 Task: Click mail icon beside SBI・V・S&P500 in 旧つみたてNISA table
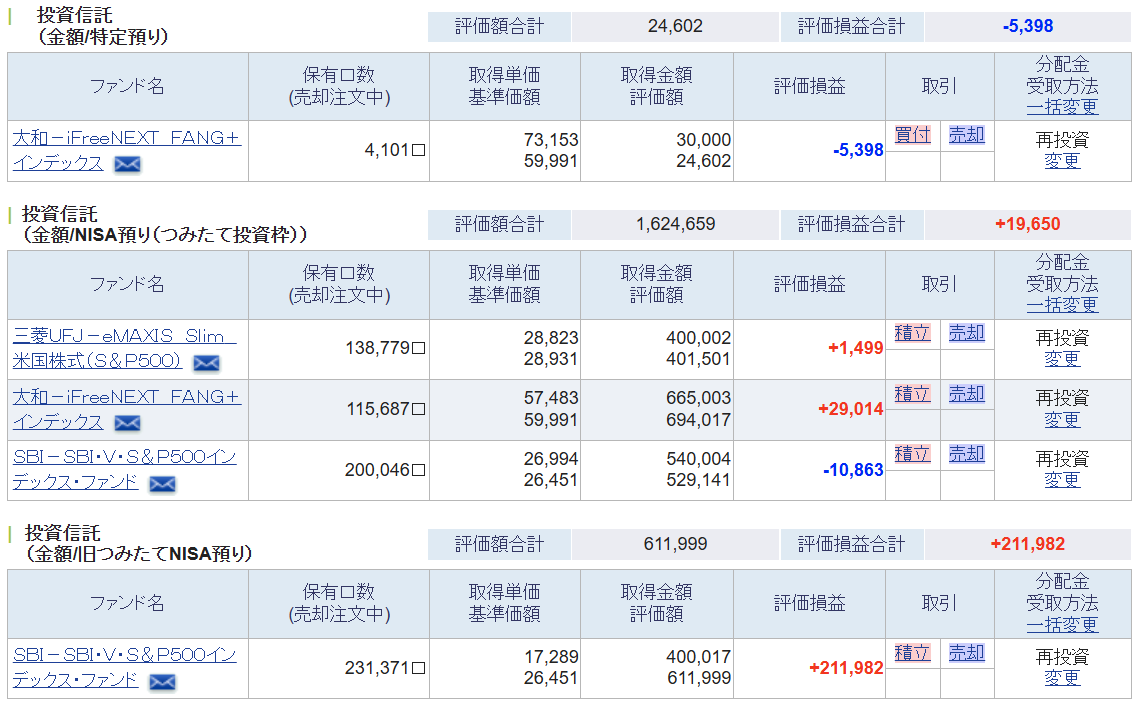[162, 682]
